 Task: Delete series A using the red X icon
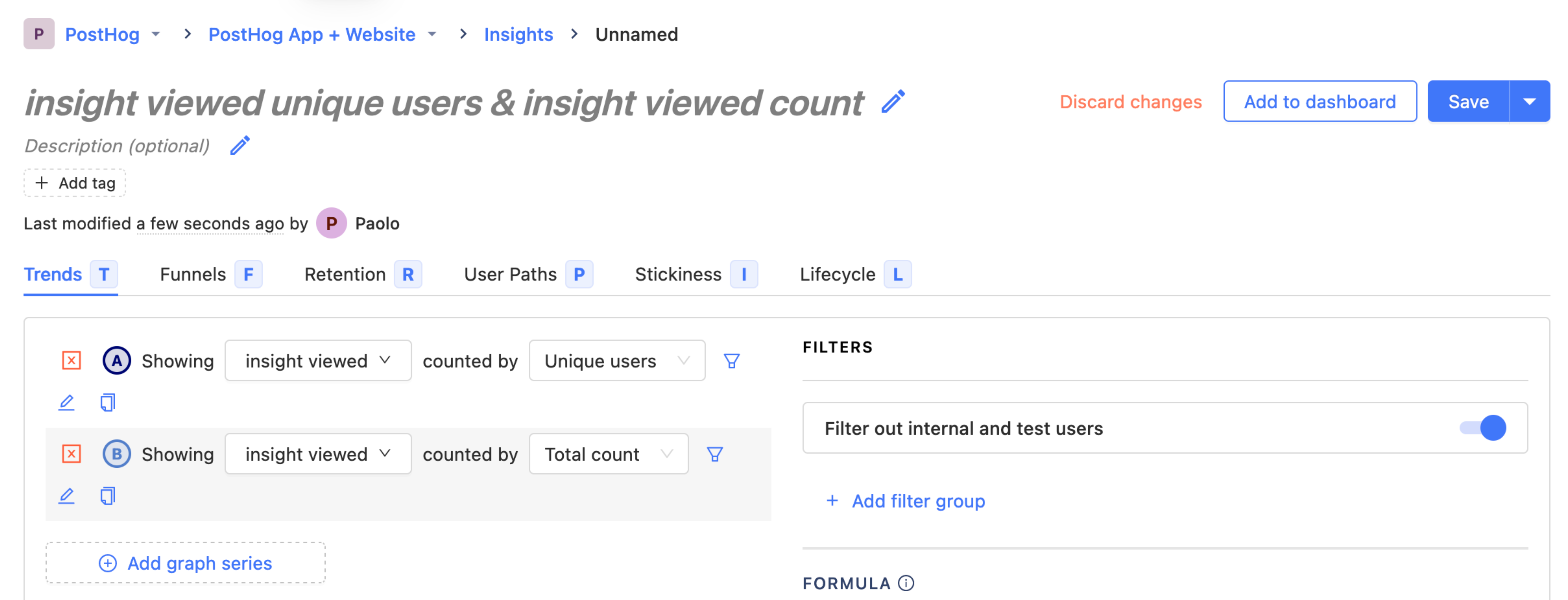click(71, 360)
